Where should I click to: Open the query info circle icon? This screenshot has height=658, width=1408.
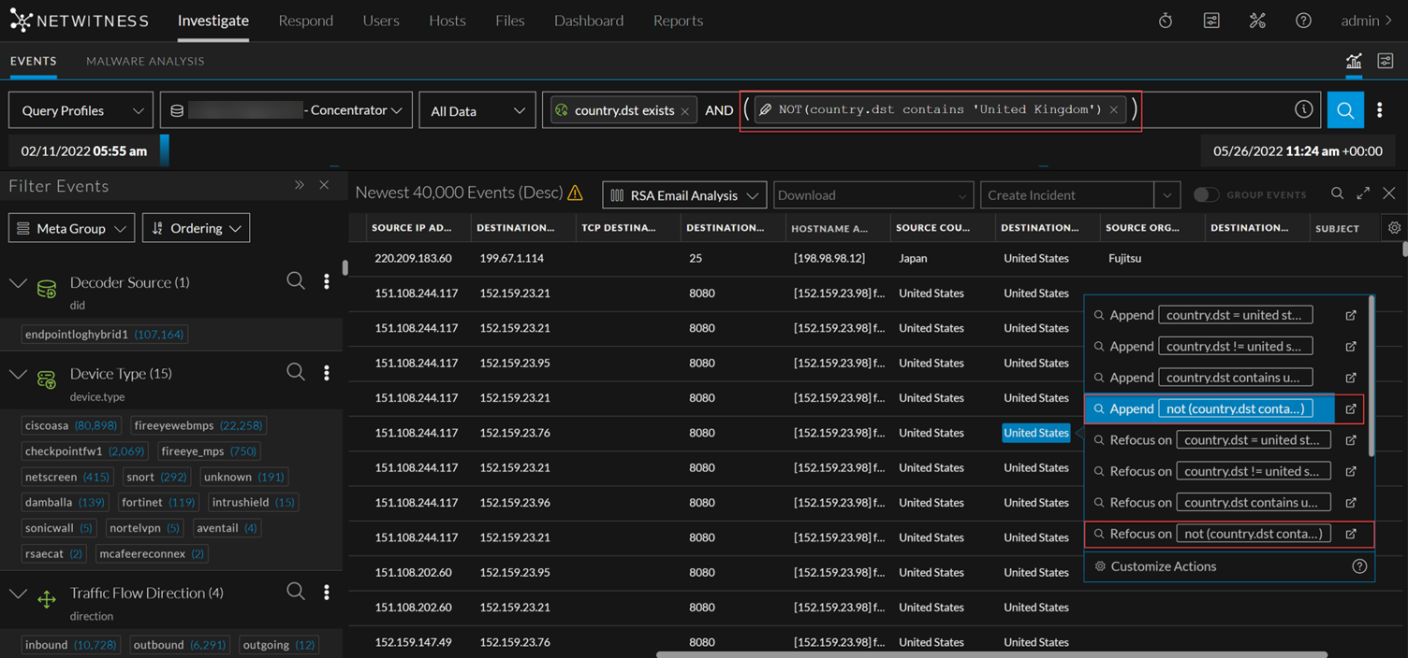[x=1303, y=110]
